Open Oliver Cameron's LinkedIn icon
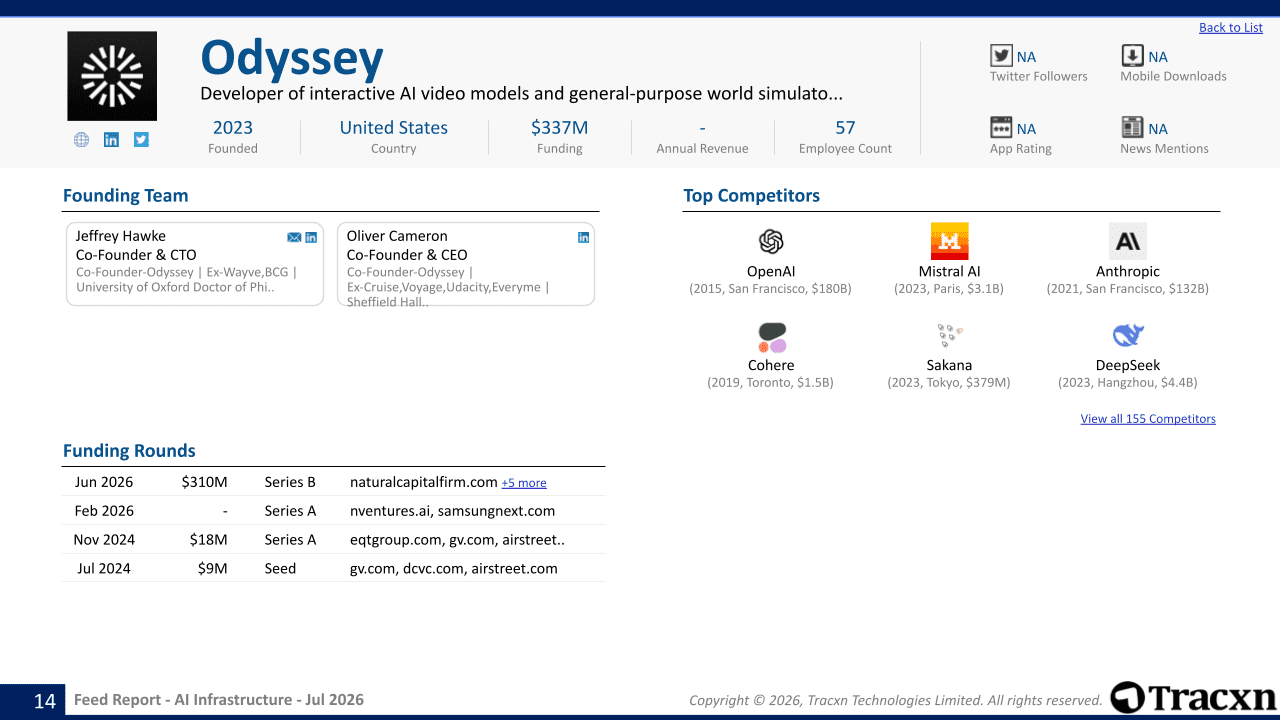The width and height of the screenshot is (1280, 720). pos(584,237)
